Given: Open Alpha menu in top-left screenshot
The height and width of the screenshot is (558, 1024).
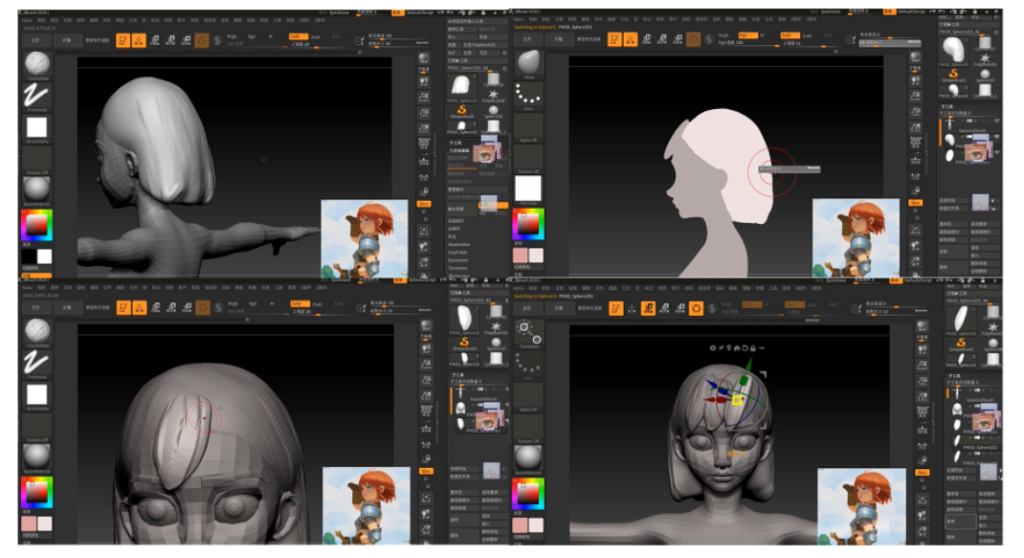Looking at the screenshot, I should pos(27,20).
